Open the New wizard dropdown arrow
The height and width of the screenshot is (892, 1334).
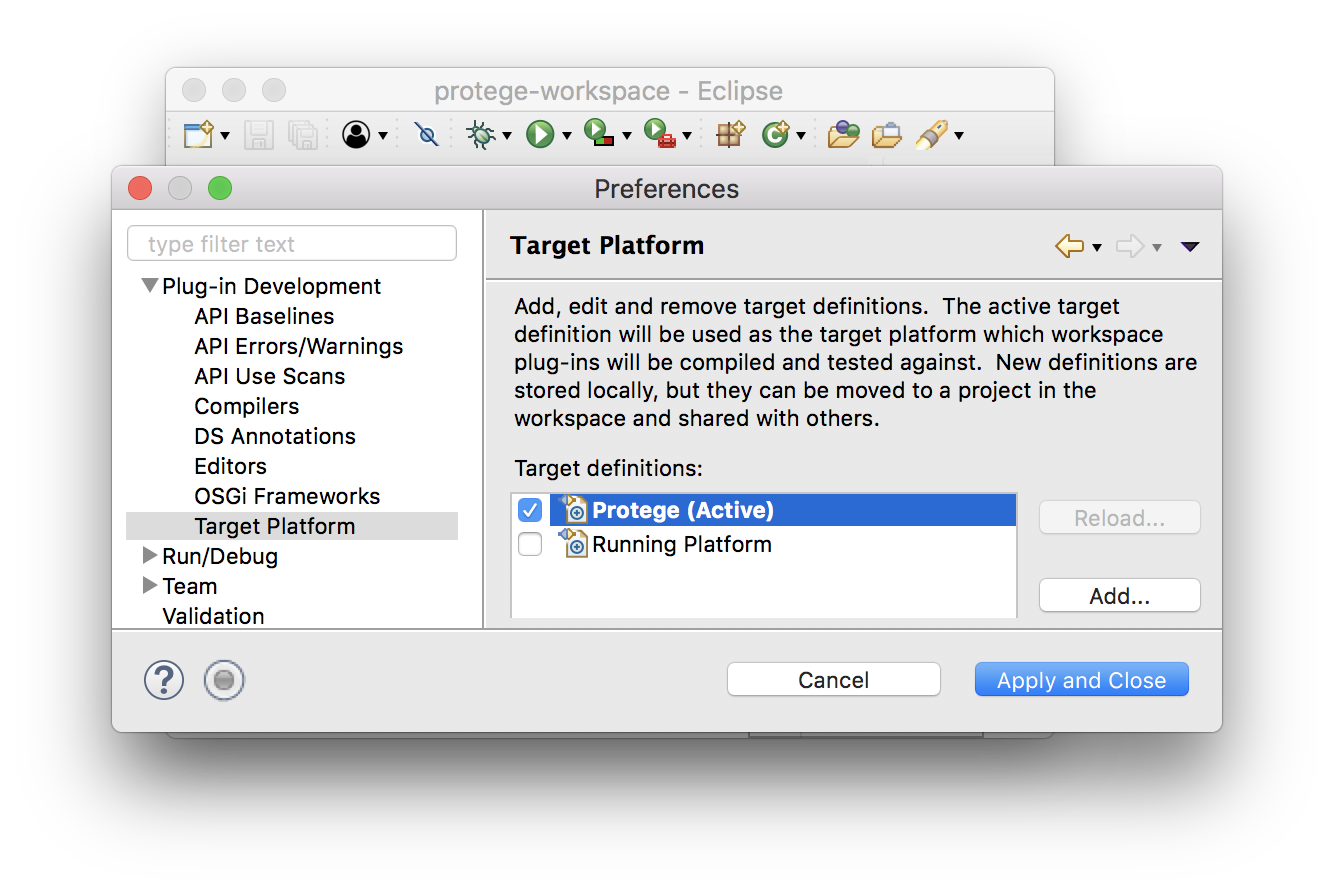coord(225,136)
